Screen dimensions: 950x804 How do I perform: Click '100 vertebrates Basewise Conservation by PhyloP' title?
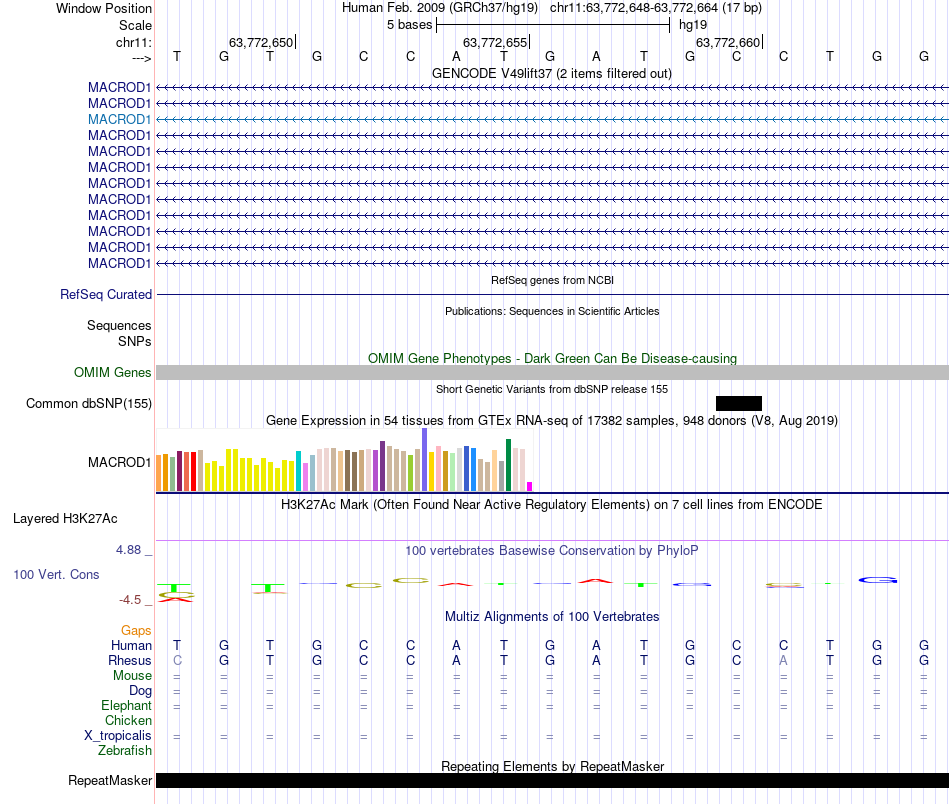click(x=551, y=551)
